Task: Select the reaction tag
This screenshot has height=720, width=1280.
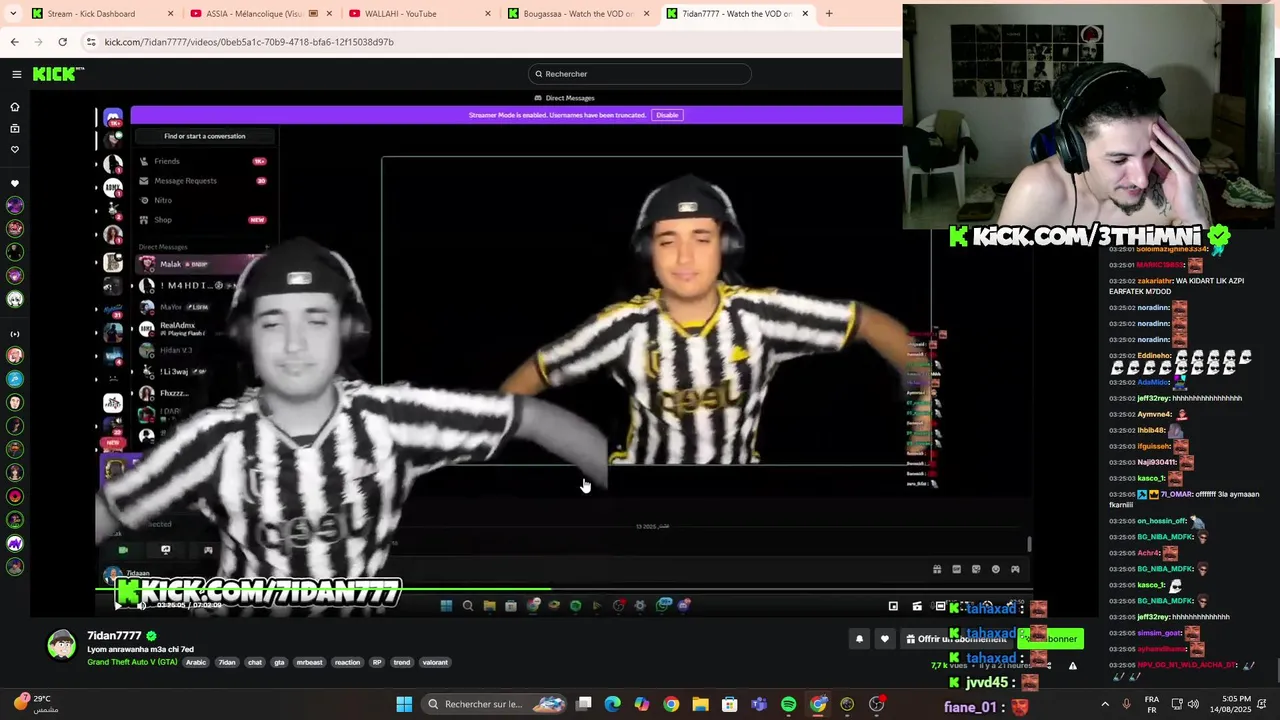Action: pyautogui.click(x=347, y=662)
